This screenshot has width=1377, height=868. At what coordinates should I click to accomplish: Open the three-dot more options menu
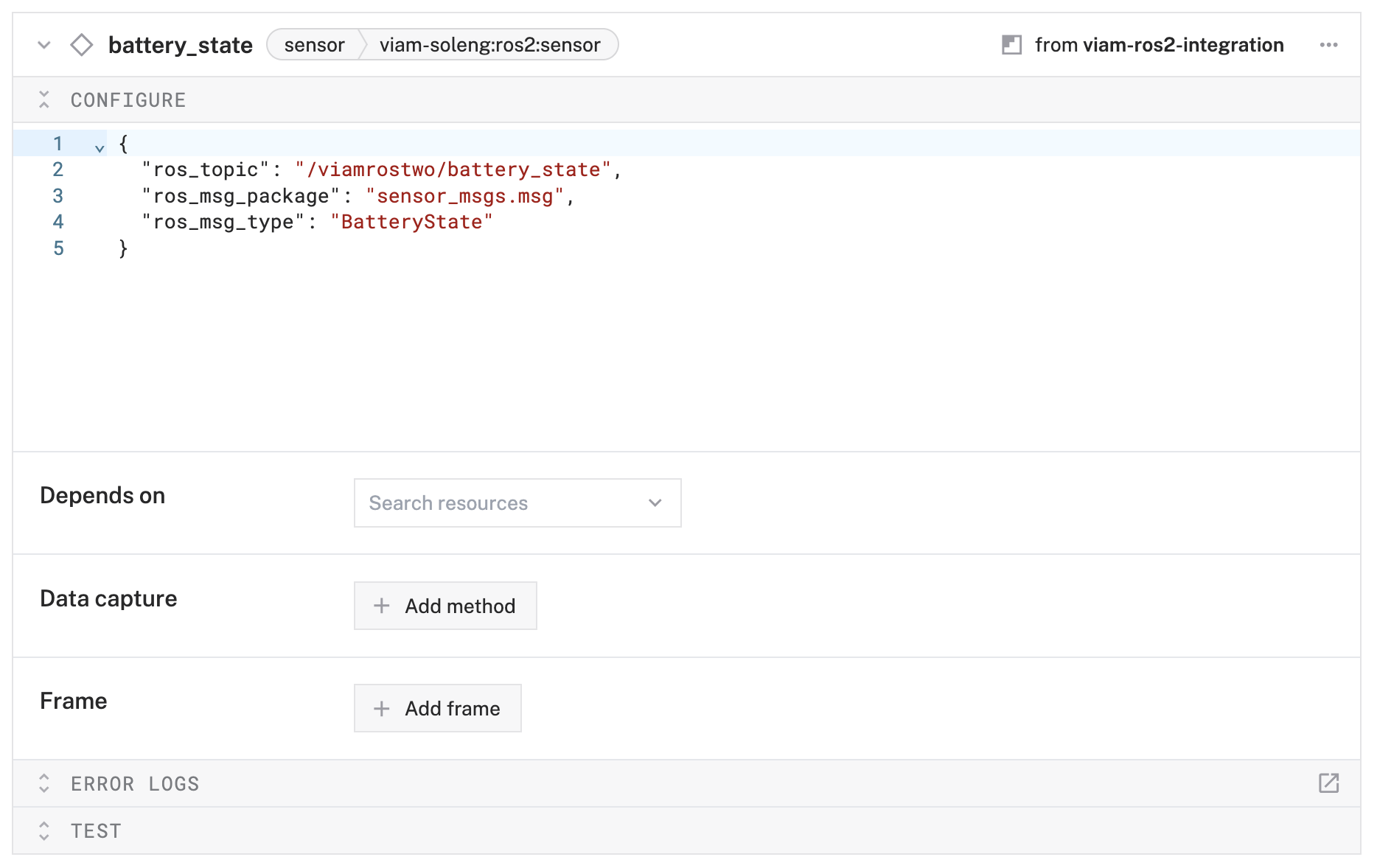[1328, 45]
